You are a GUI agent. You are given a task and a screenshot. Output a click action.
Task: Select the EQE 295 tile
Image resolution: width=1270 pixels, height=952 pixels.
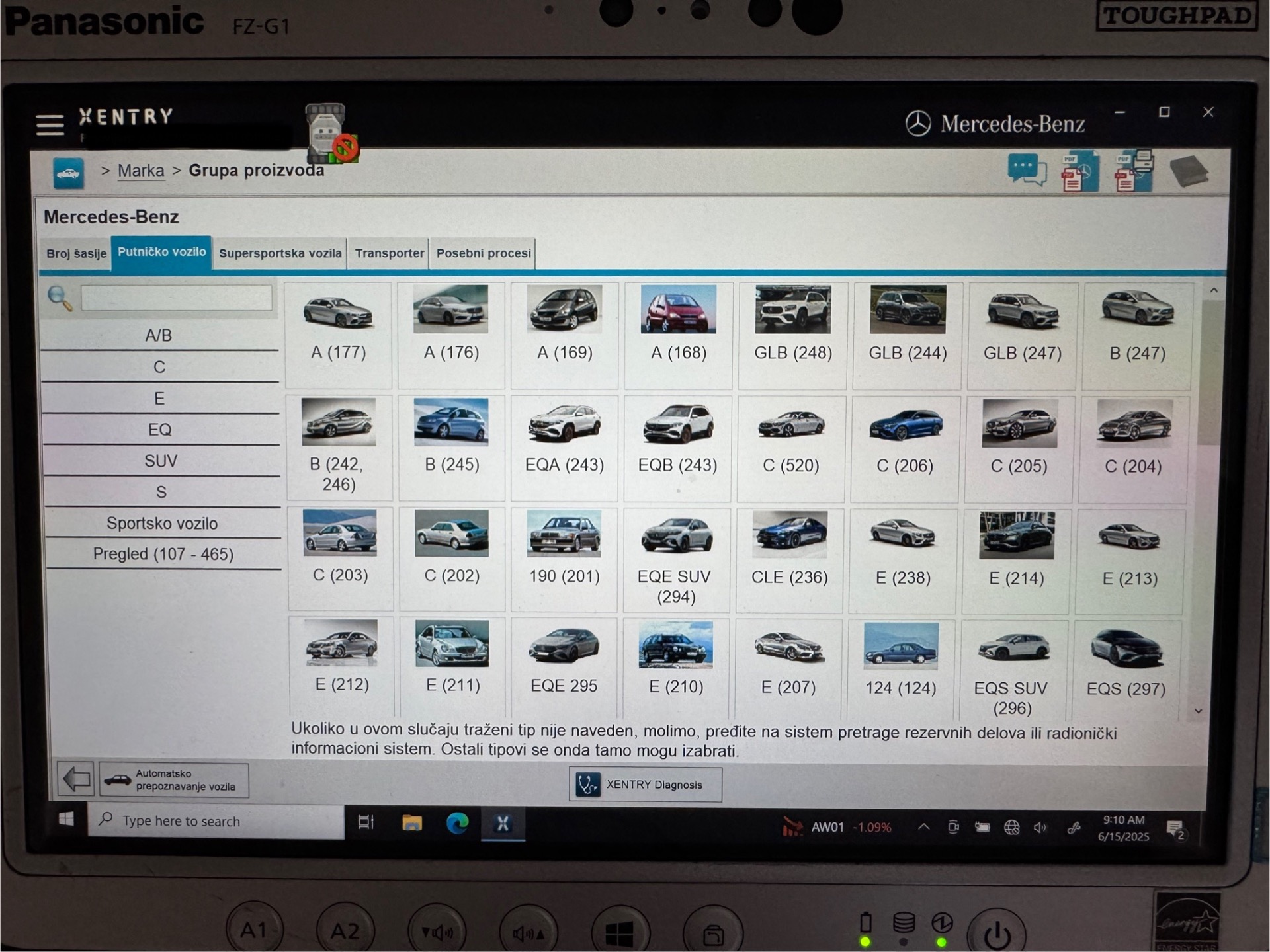click(564, 667)
